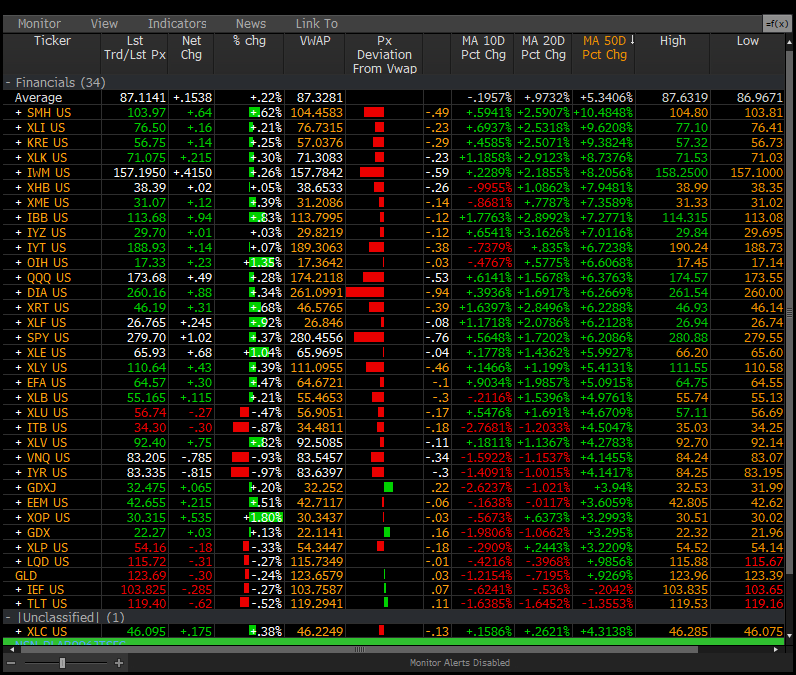
Task: Click SMH US MA 50D value +10.4848%
Action: click(604, 113)
